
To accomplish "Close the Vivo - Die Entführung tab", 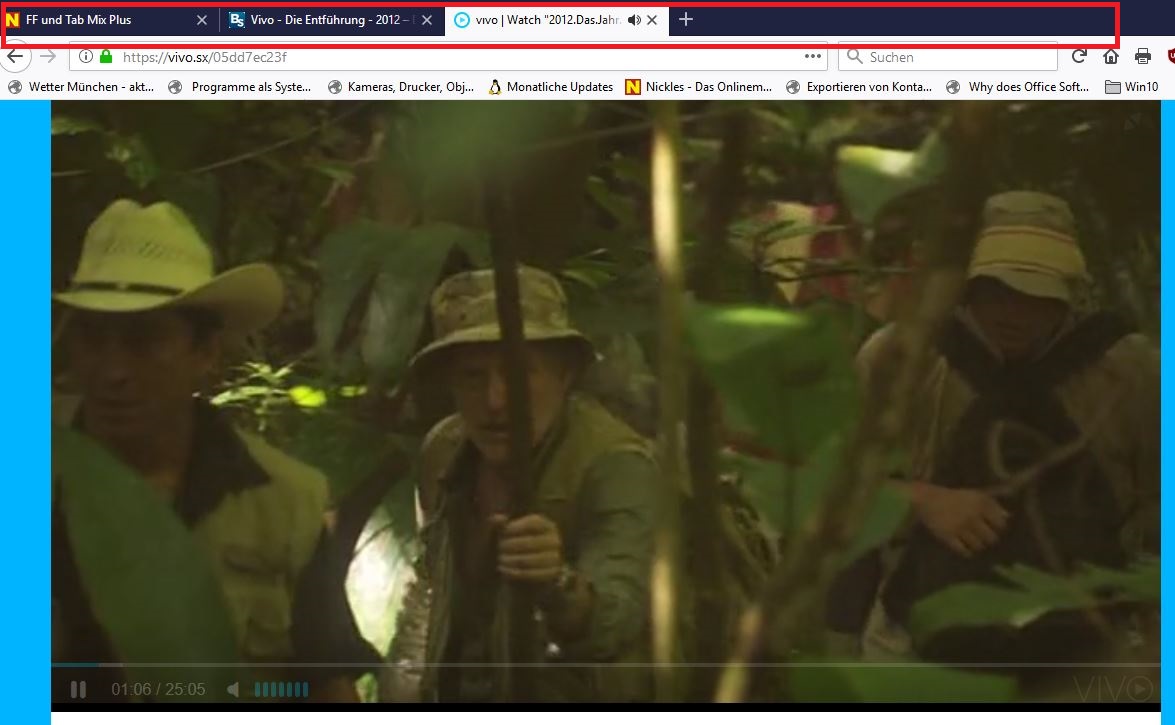I will [426, 20].
